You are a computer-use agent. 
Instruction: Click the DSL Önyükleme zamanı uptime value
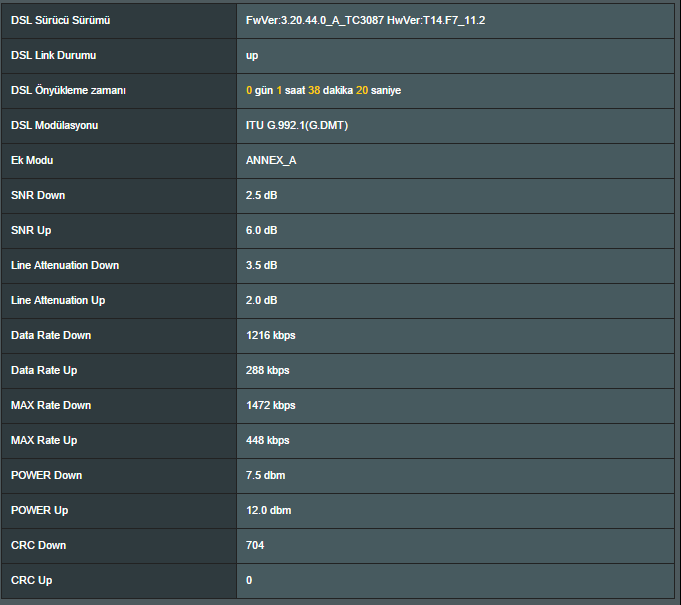323,90
